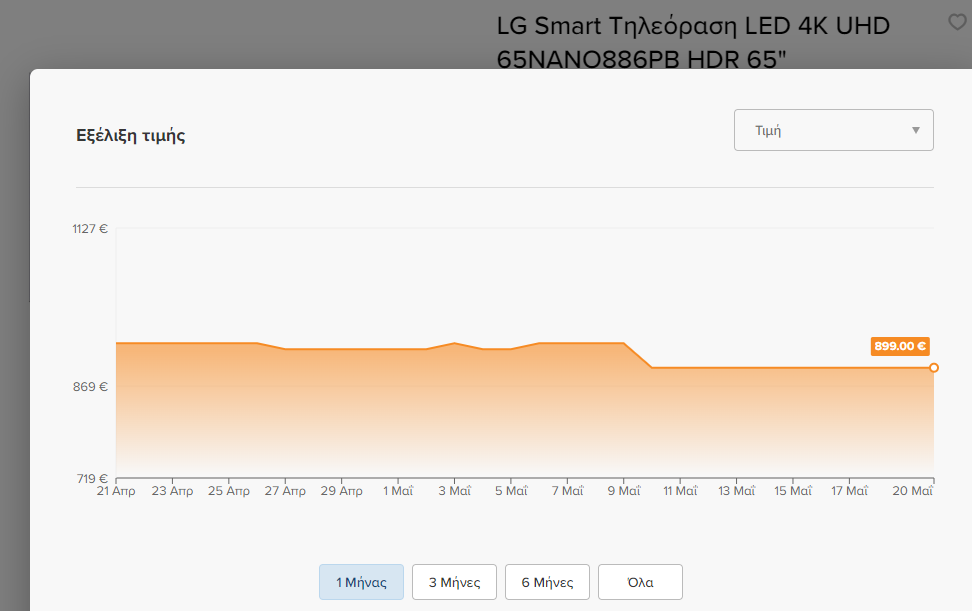Click the 3 Μαϊ date label
This screenshot has height=611, width=972.
point(454,491)
